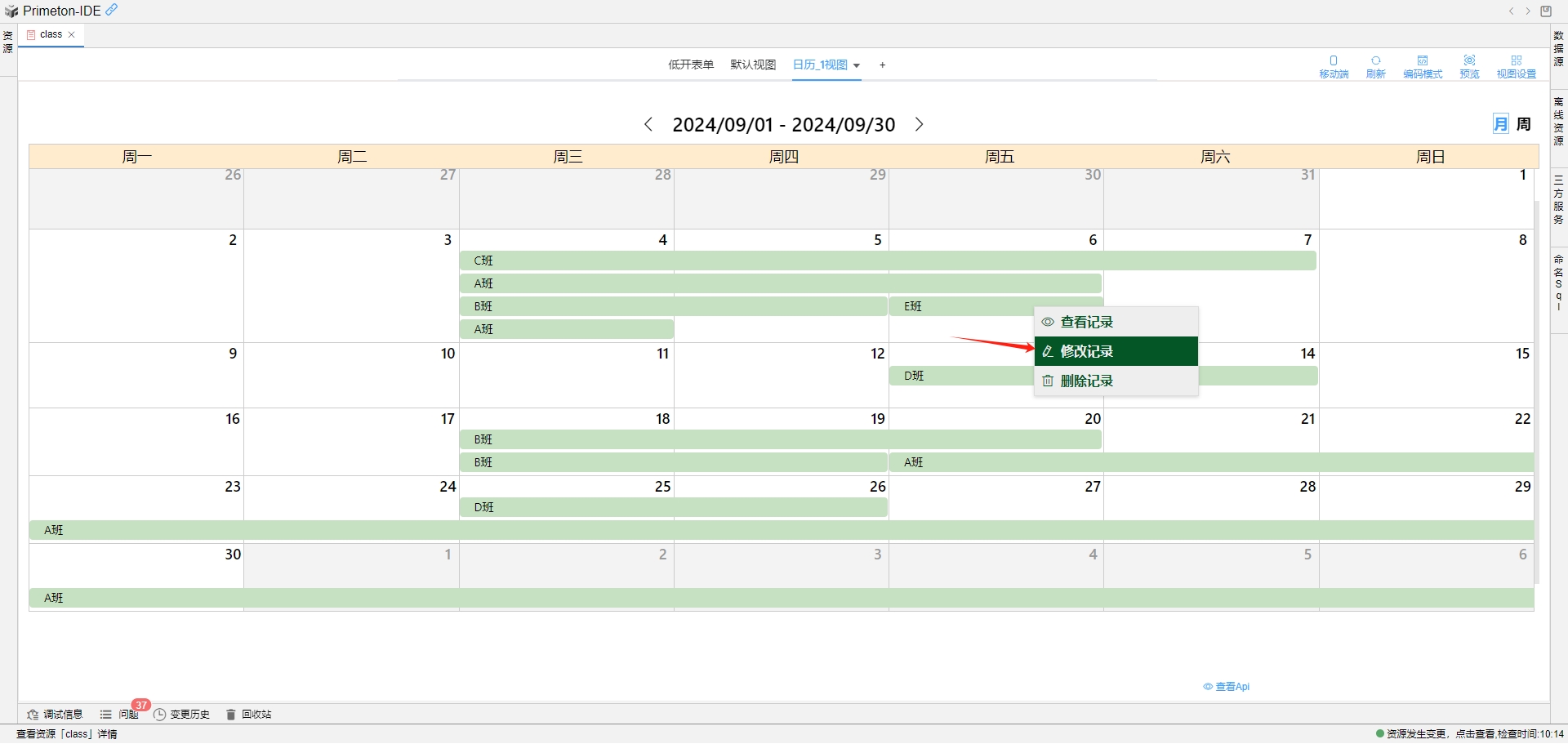
Task: Switch to 编码模式 coding mode
Action: 1423,65
